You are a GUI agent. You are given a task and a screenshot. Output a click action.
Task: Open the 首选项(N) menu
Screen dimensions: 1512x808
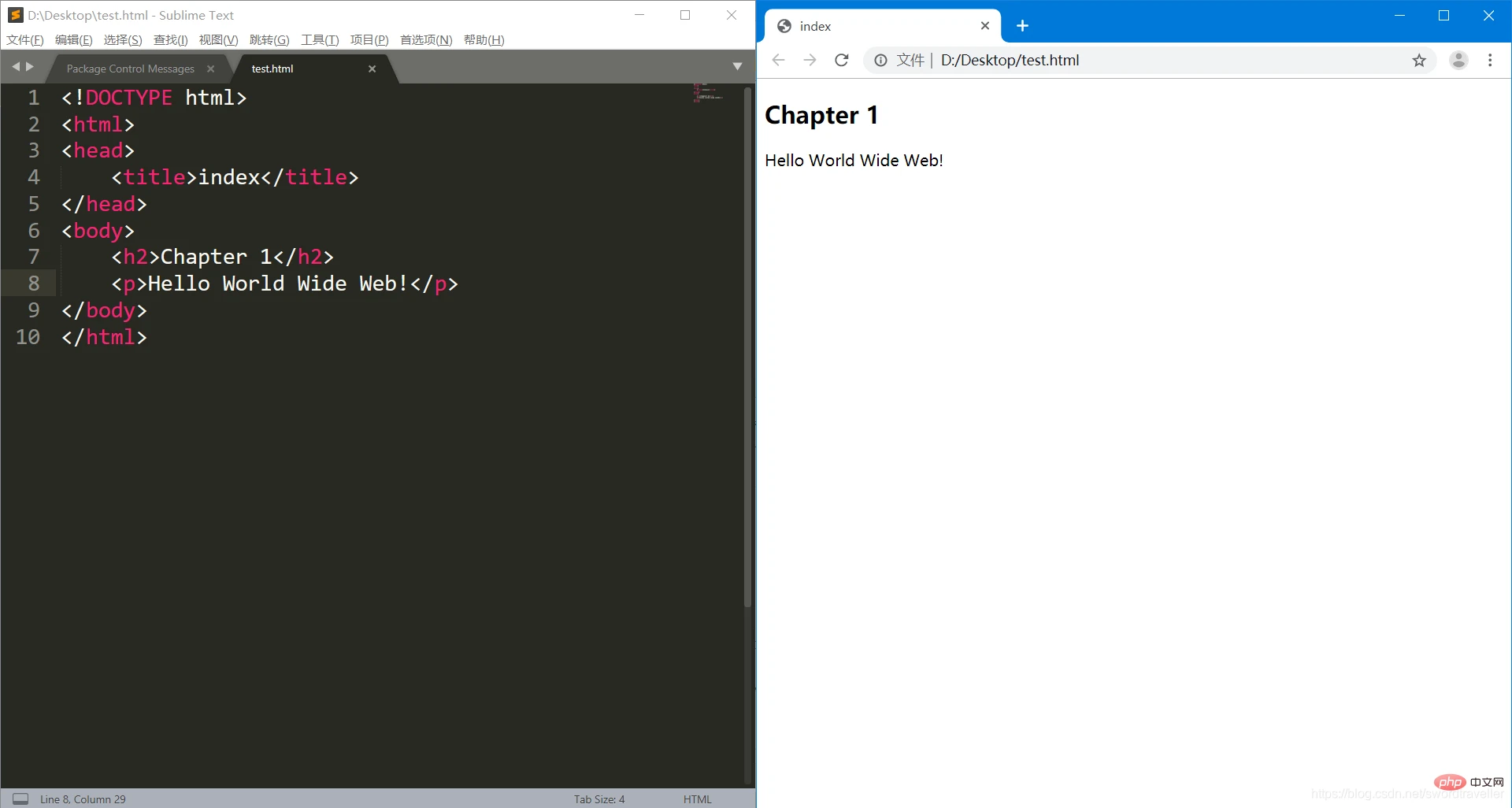[x=426, y=39]
